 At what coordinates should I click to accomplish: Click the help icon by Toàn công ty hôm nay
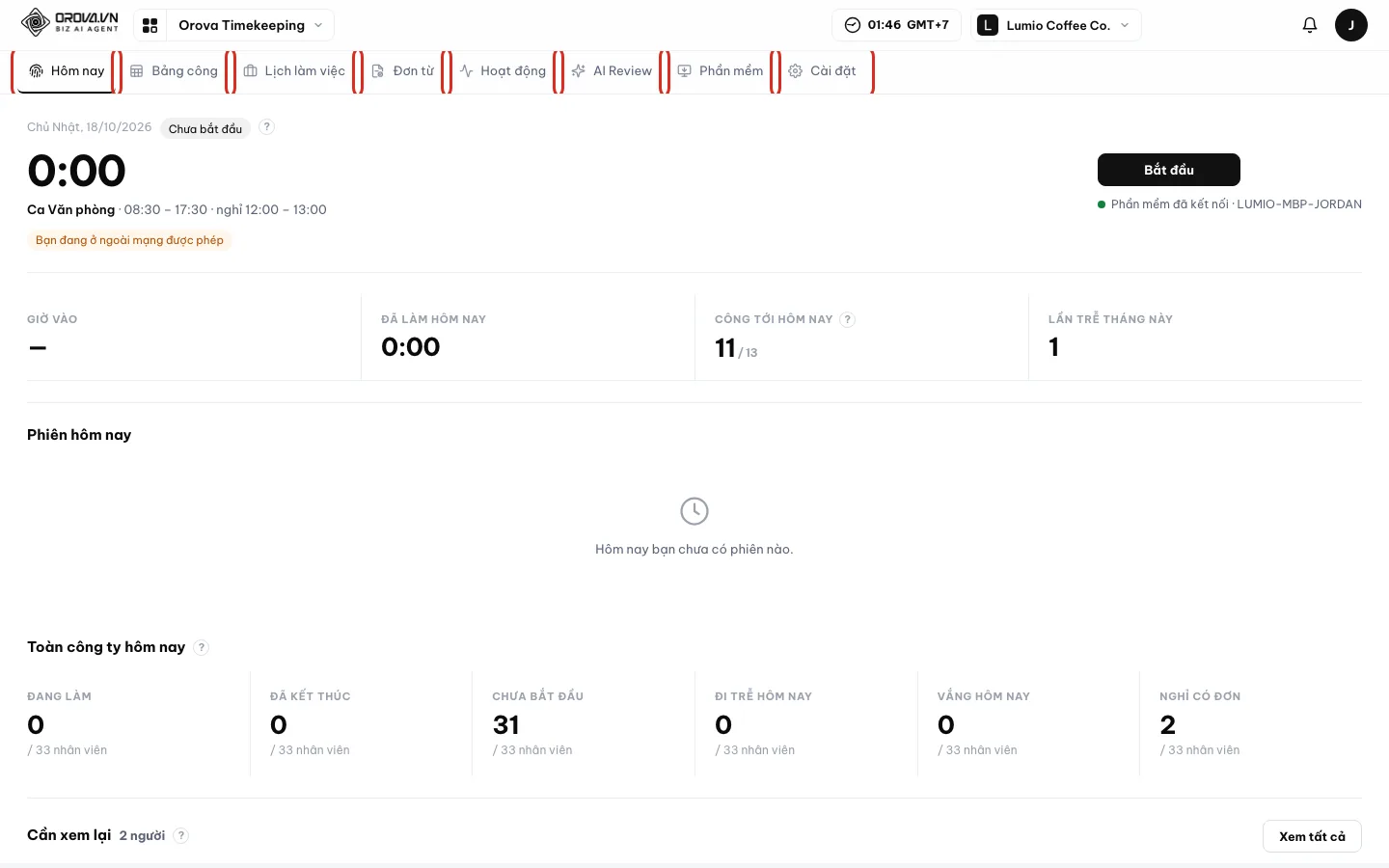pyautogui.click(x=202, y=647)
